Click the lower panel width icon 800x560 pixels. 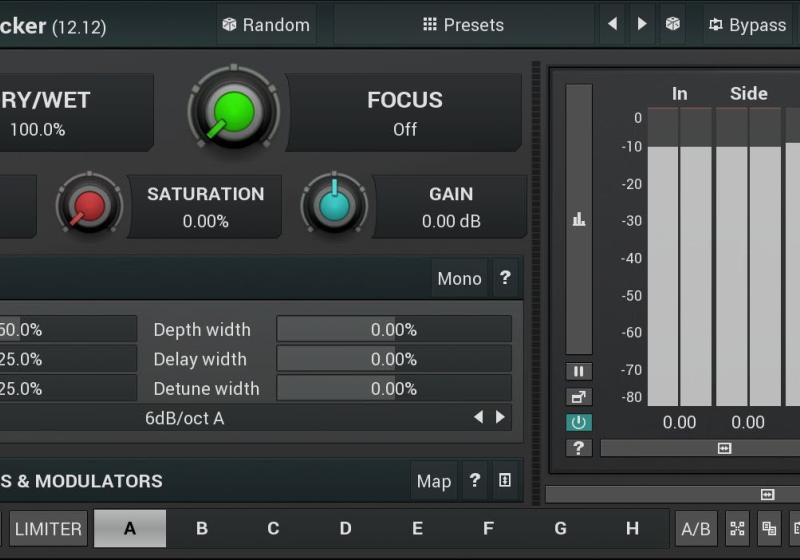click(x=767, y=494)
